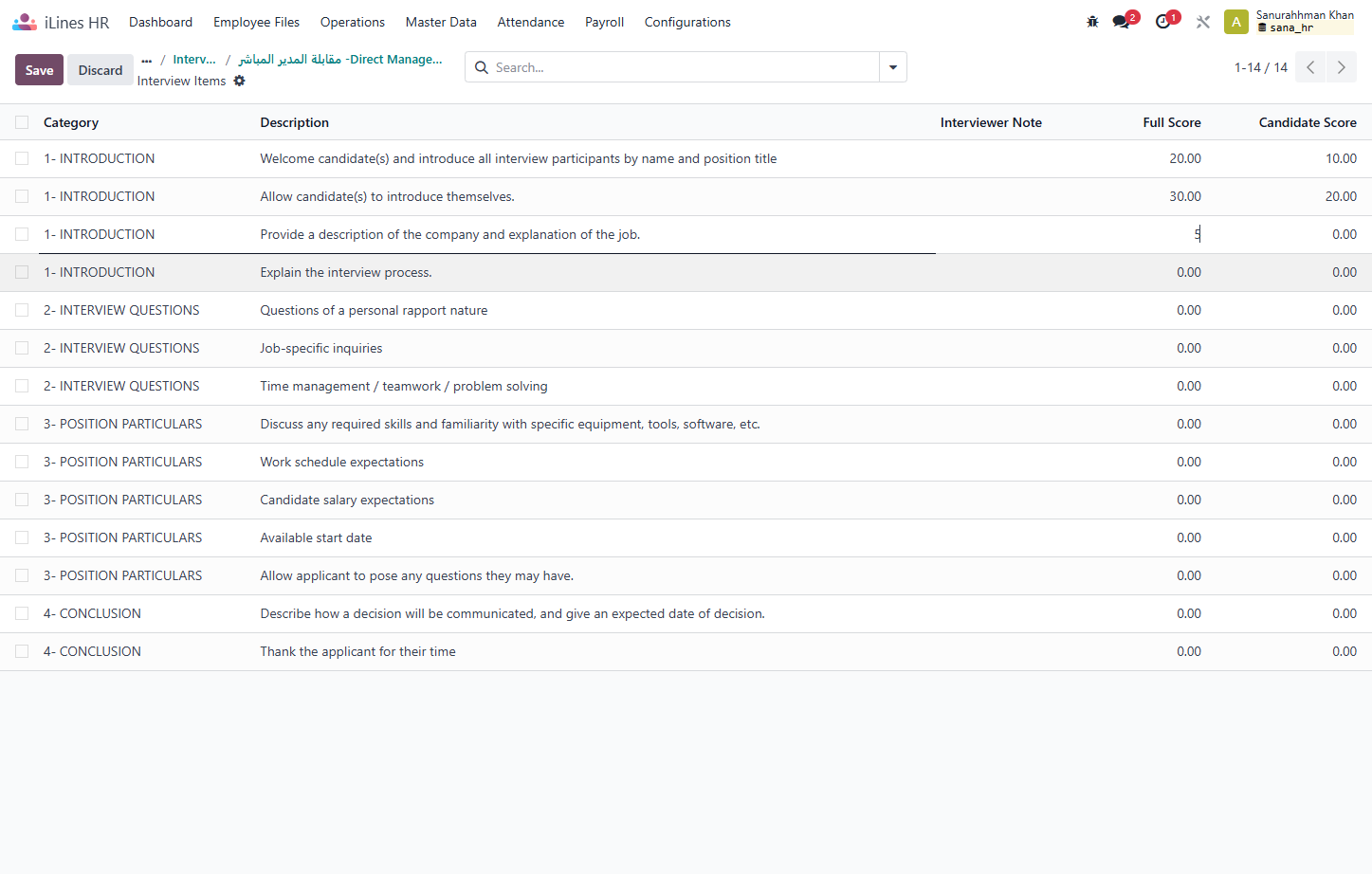Check the 'Explain the interview process' row checkbox
Viewport: 1372px width, 874px height.
pyautogui.click(x=22, y=272)
